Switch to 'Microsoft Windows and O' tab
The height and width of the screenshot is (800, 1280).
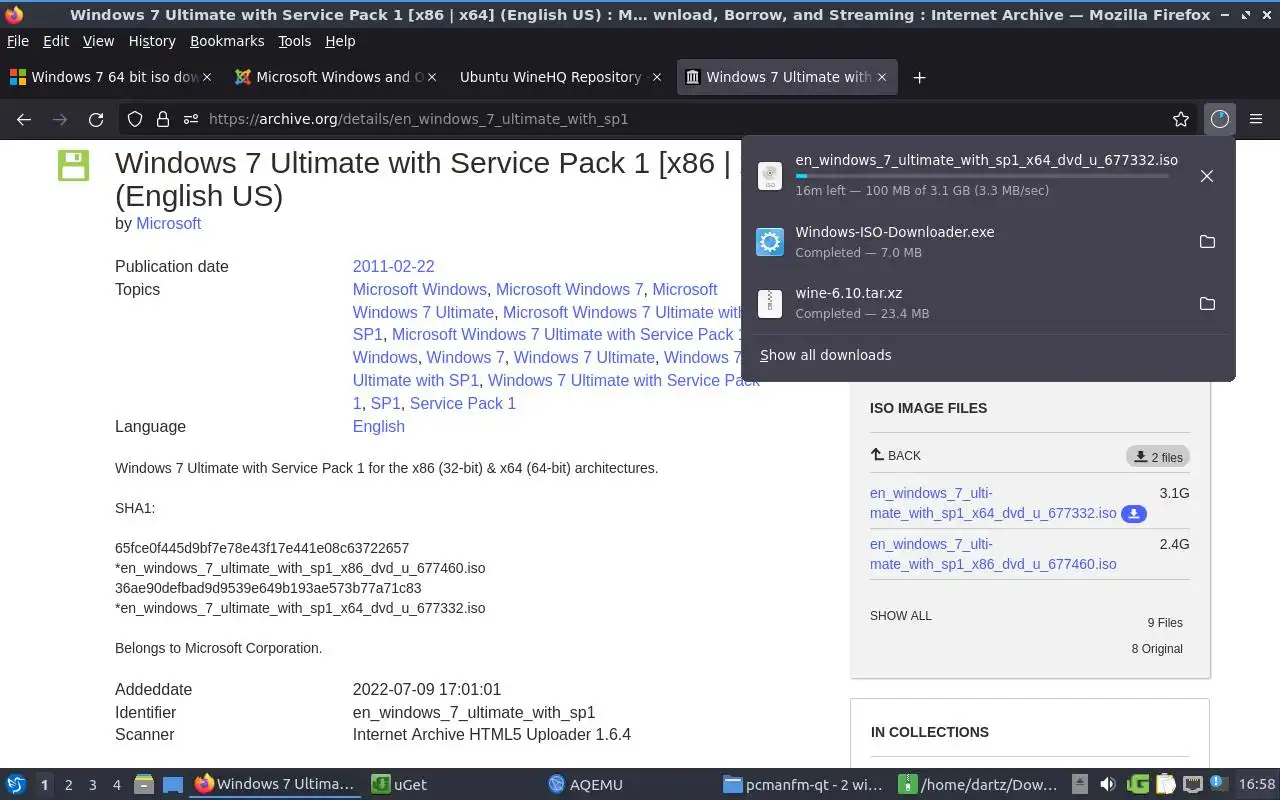[335, 77]
